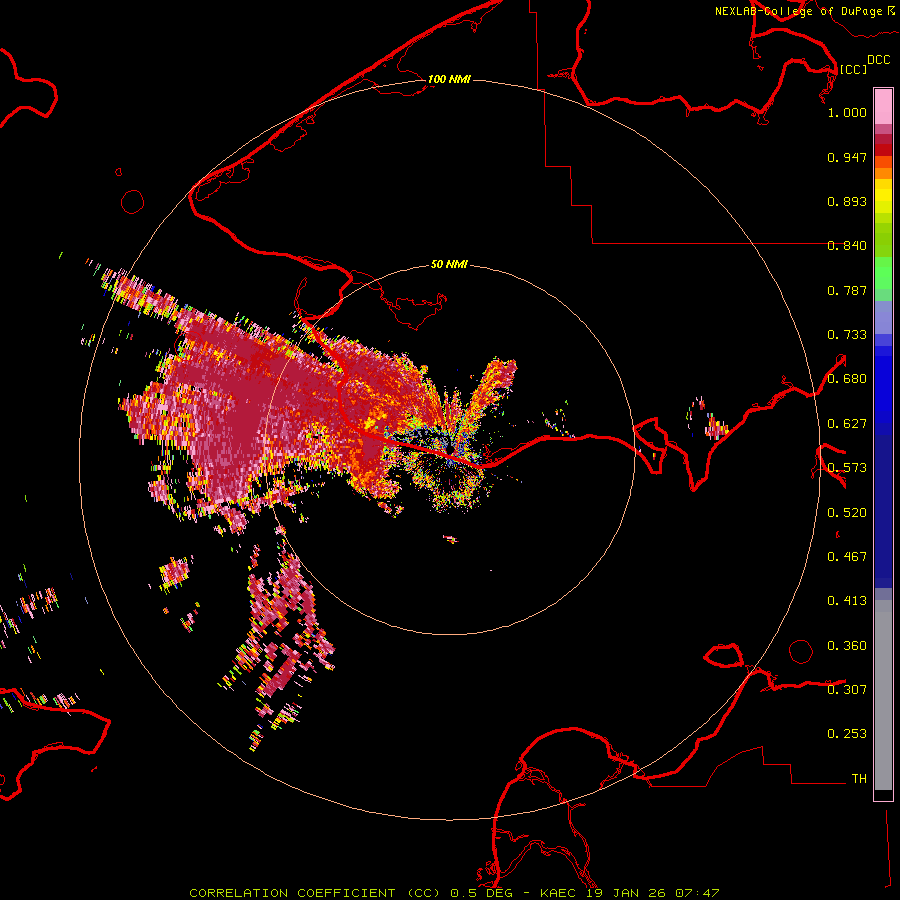Click the 0.733 colorbar value
Image resolution: width=900 pixels, height=900 pixels.
point(847,335)
